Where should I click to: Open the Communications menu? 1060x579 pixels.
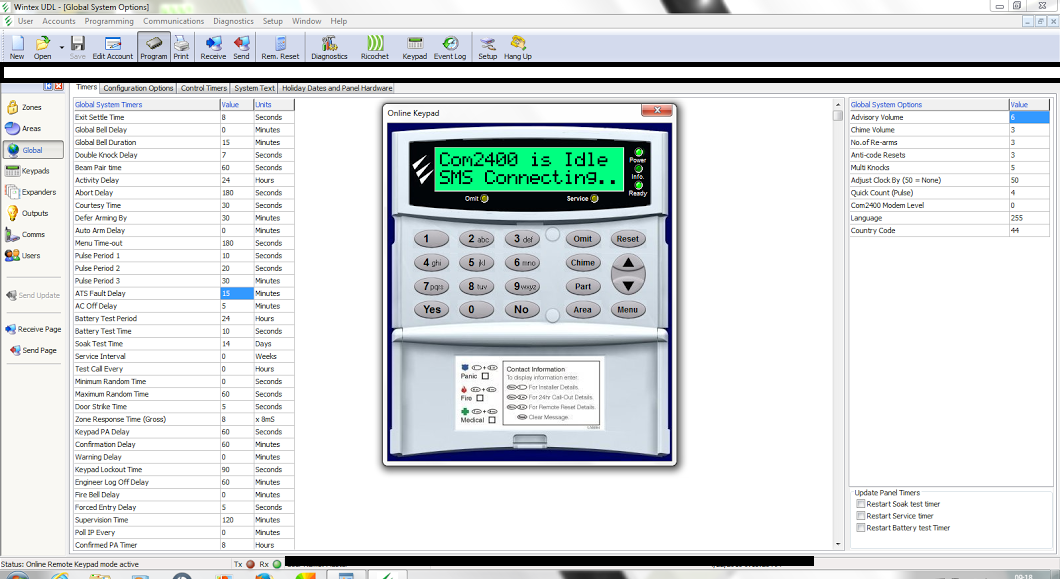pos(173,21)
